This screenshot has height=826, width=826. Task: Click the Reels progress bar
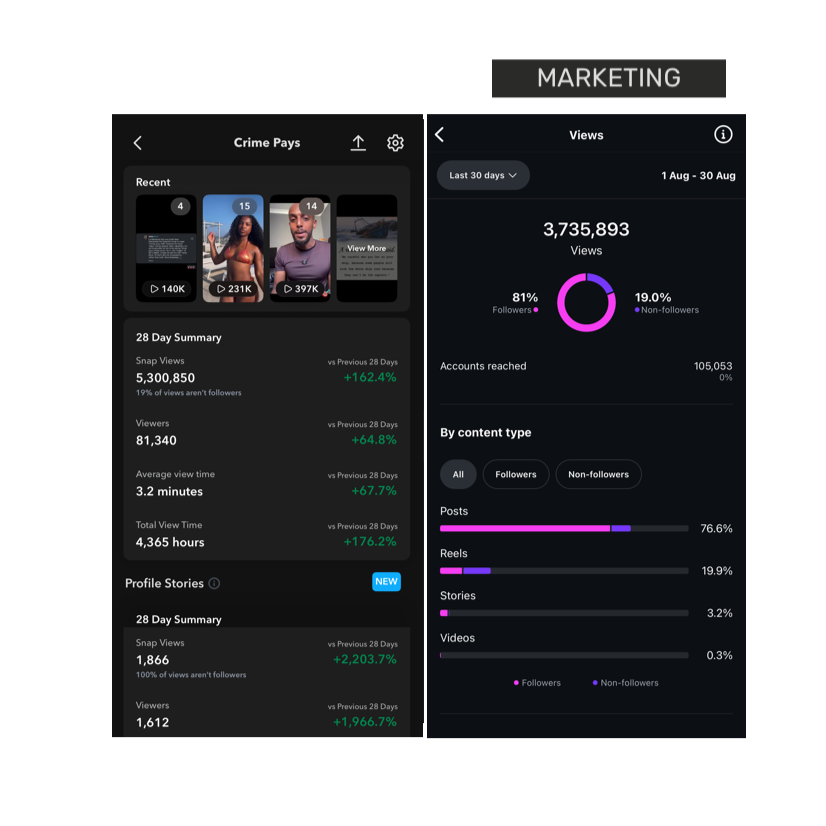pyautogui.click(x=564, y=571)
